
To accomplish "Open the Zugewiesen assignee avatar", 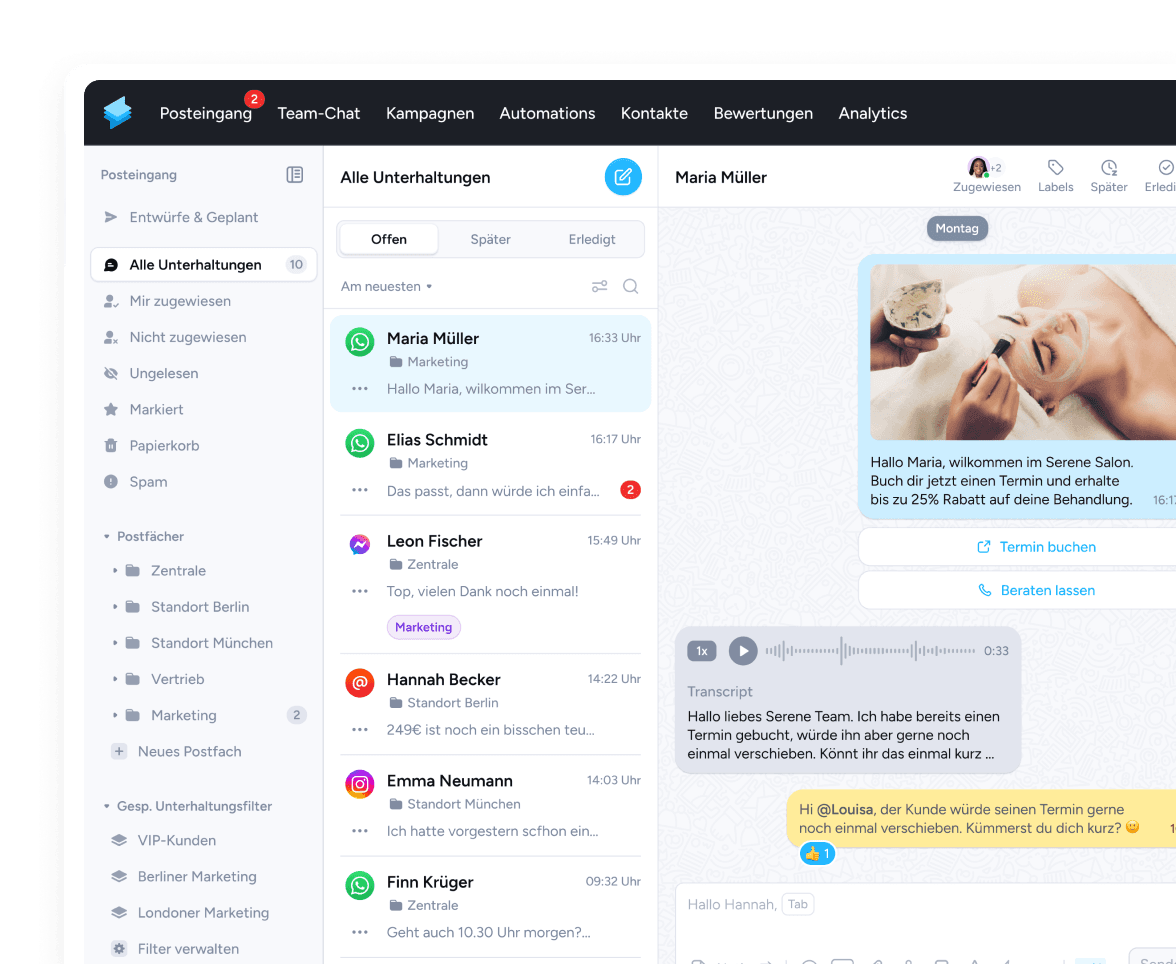I will 978,168.
